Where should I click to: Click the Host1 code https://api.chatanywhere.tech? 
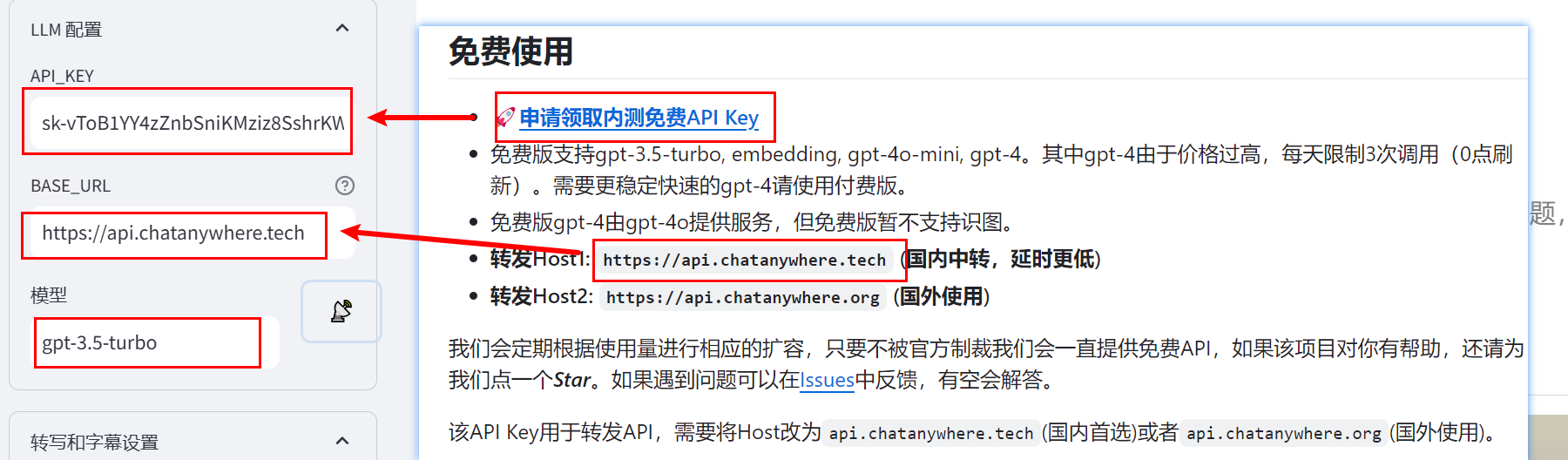pyautogui.click(x=744, y=260)
